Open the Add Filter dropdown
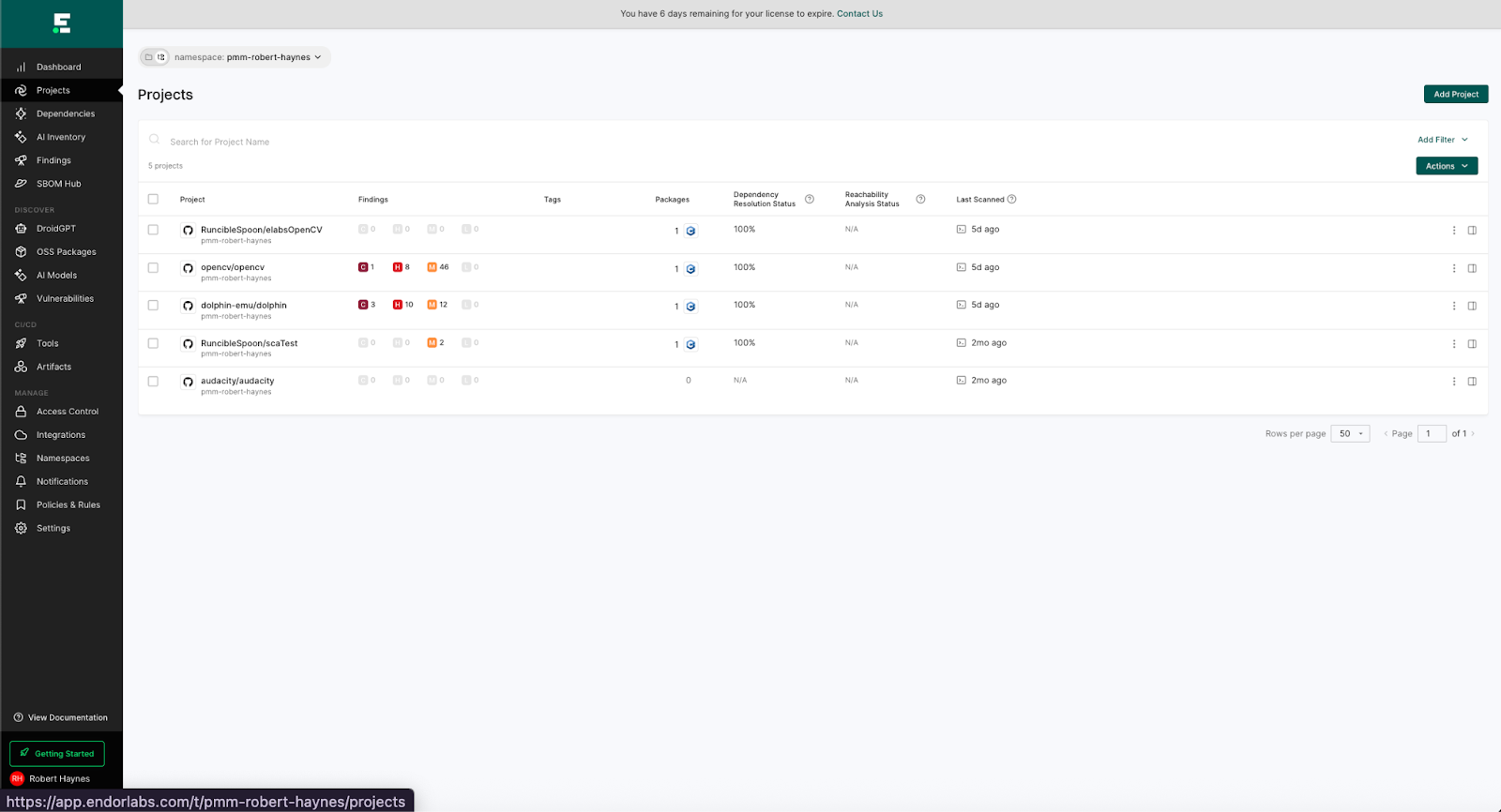 (x=1443, y=140)
